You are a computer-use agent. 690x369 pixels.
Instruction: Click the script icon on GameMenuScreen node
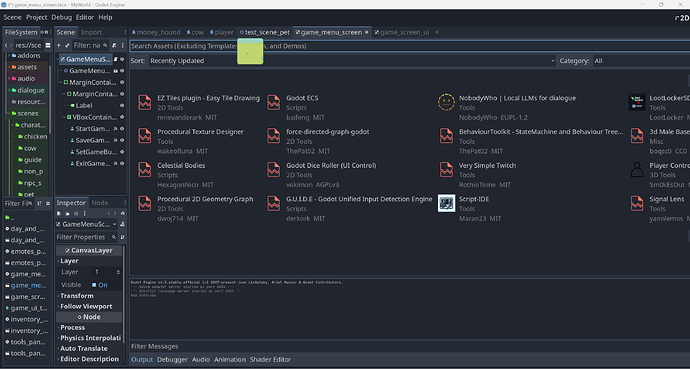coord(116,59)
